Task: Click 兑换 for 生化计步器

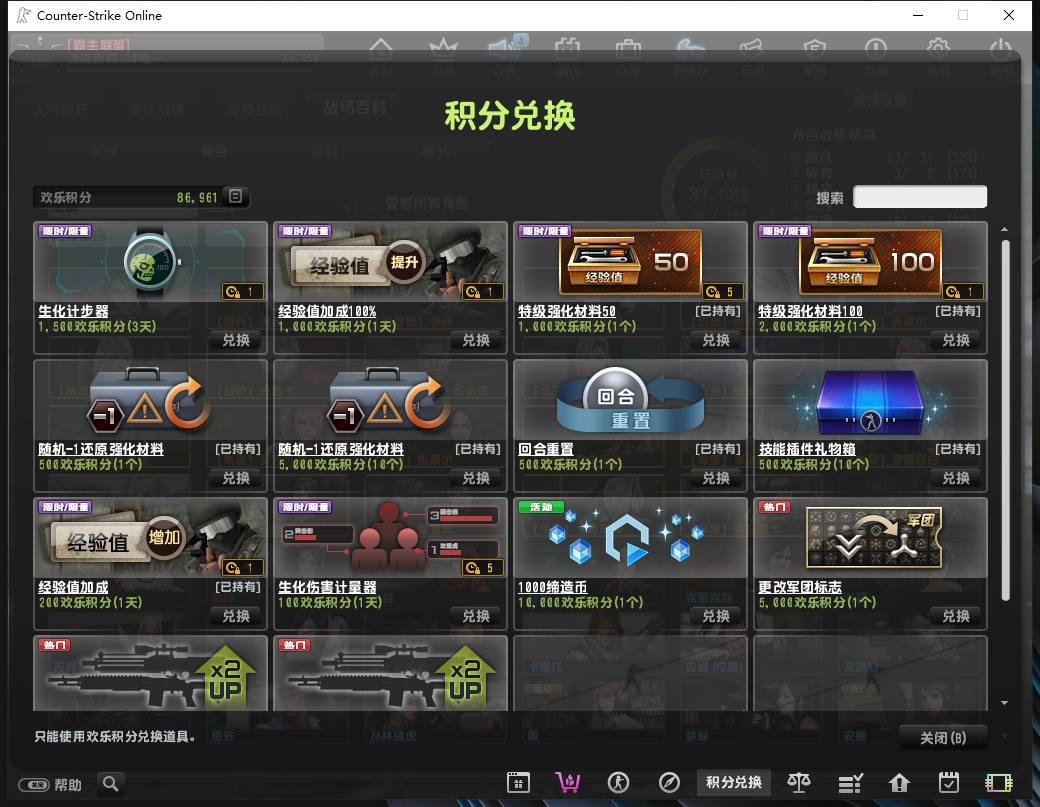Action: (x=236, y=340)
